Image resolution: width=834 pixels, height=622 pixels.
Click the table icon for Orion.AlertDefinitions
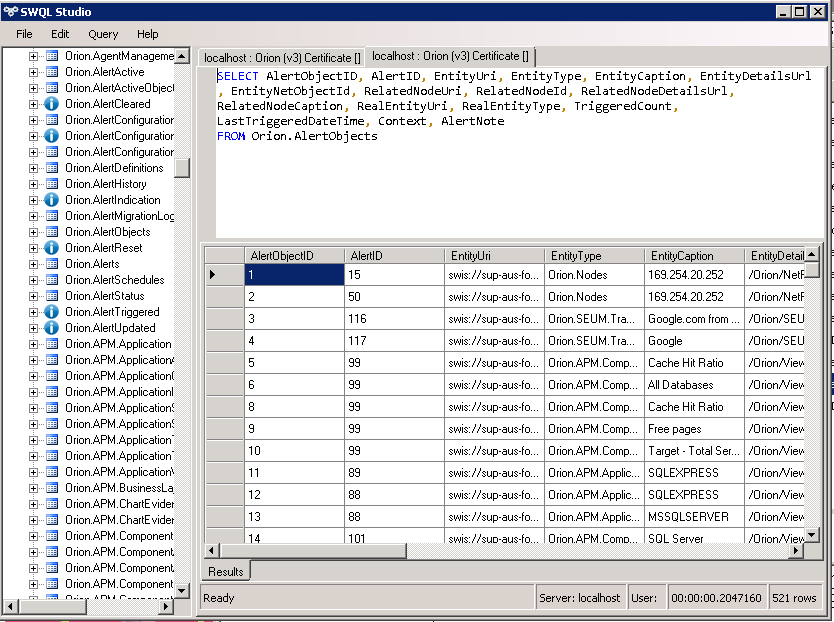coord(51,166)
